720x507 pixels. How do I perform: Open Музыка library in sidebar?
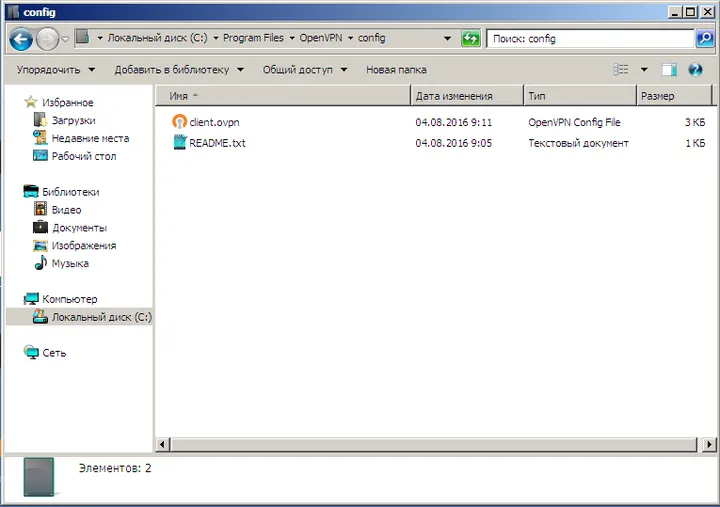coord(70,264)
